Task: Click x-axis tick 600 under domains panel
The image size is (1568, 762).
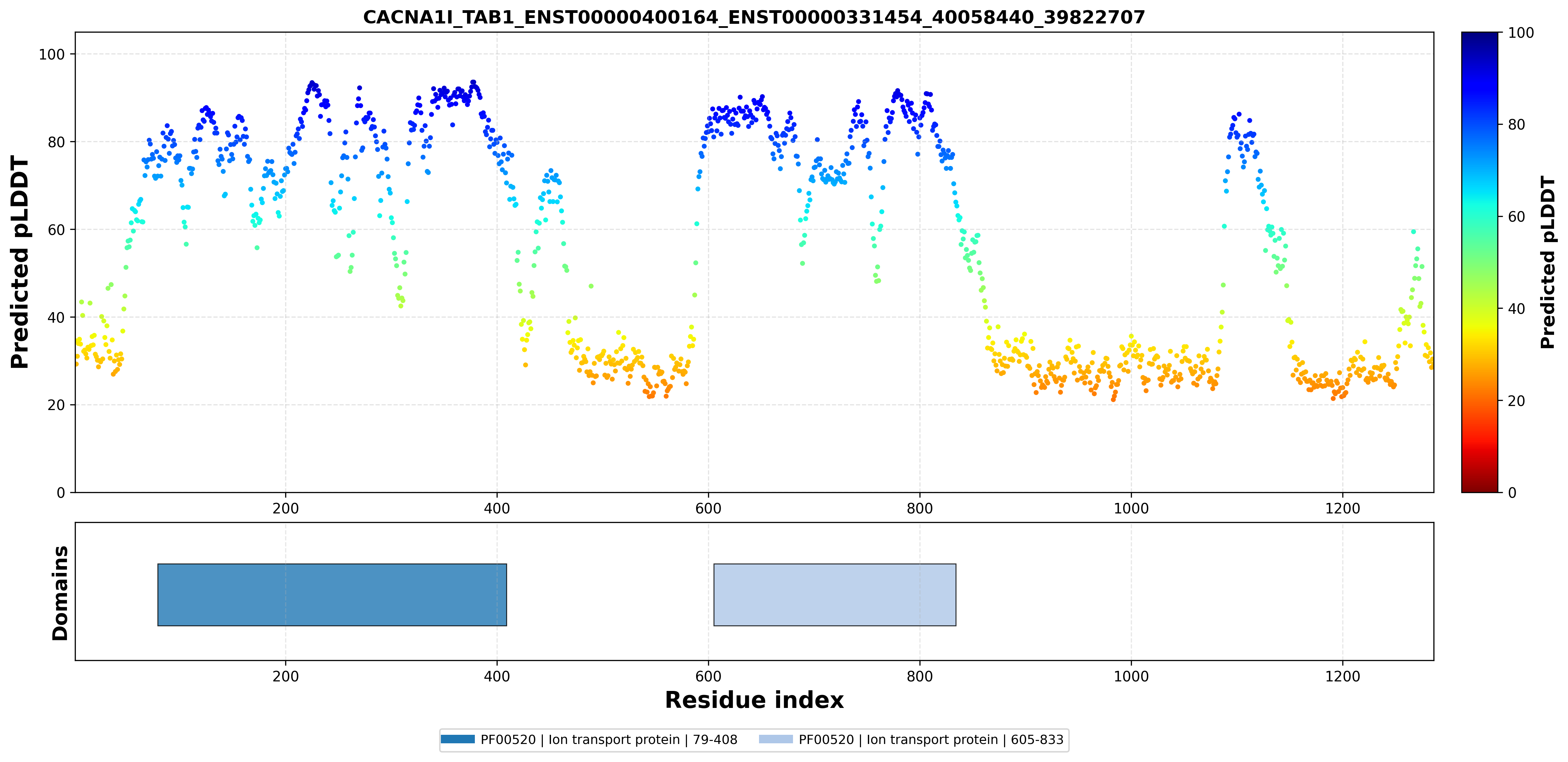Action: click(x=708, y=676)
